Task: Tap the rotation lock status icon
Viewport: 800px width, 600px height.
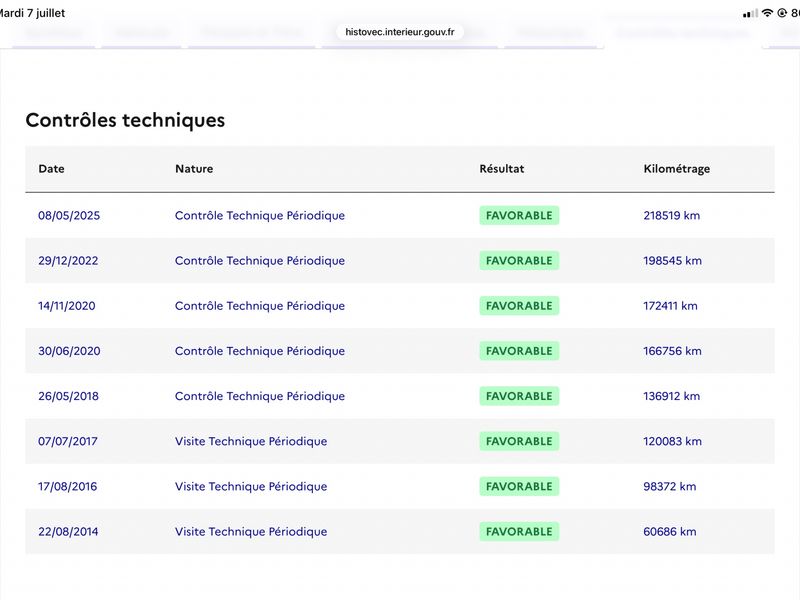Action: [782, 13]
